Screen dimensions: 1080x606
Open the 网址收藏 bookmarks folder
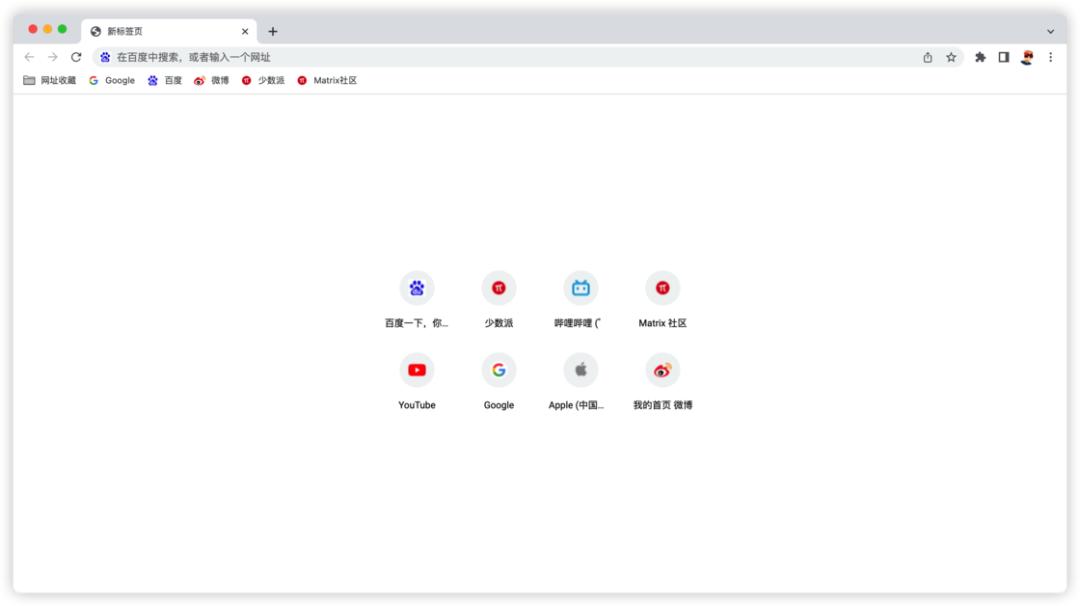[x=50, y=81]
